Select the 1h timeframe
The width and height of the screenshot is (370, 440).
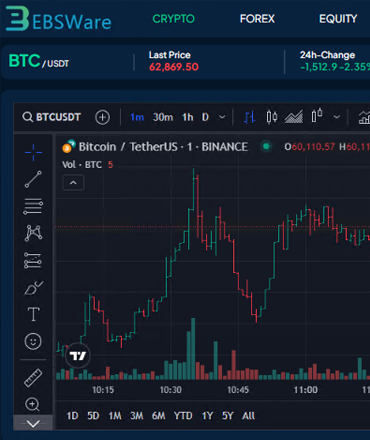tap(188, 117)
